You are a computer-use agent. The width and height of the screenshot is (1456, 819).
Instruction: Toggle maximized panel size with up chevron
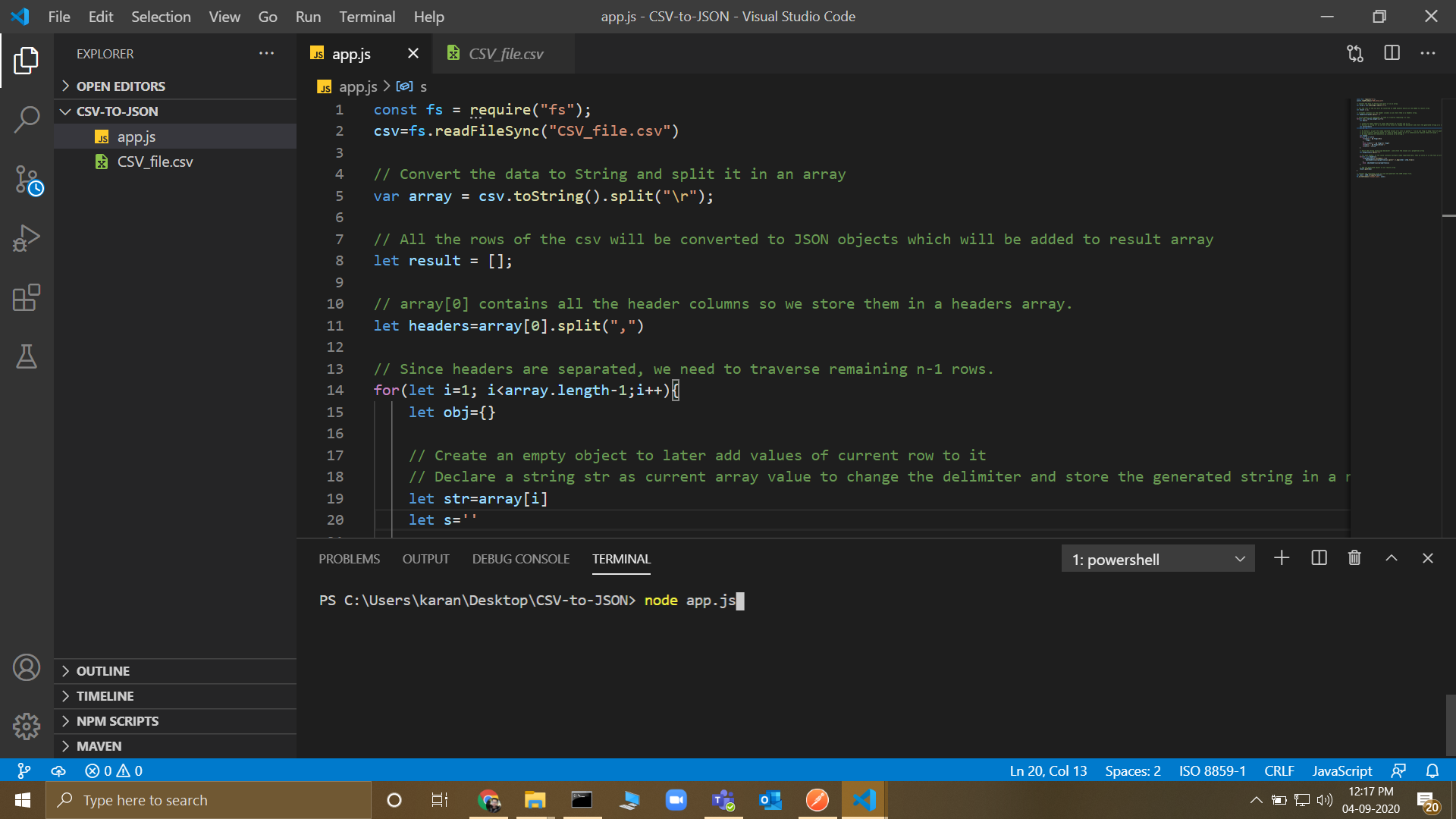(x=1392, y=558)
